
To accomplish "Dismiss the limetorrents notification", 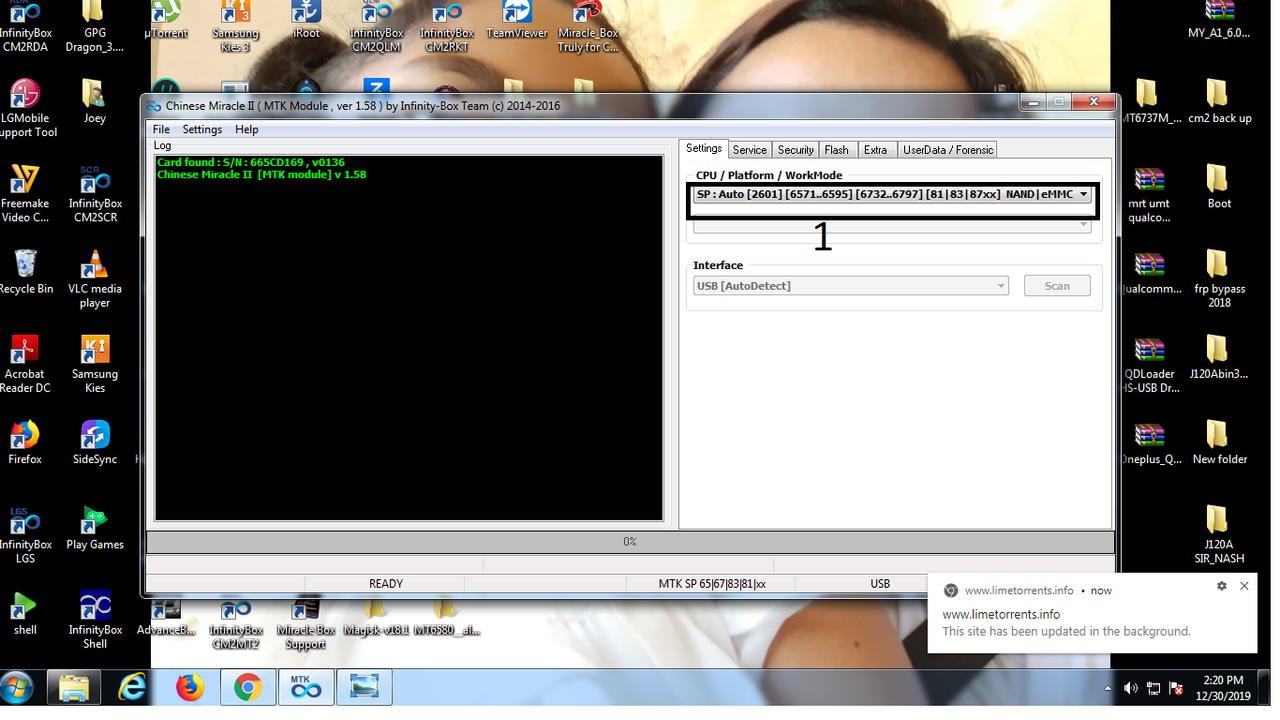I will (x=1244, y=586).
